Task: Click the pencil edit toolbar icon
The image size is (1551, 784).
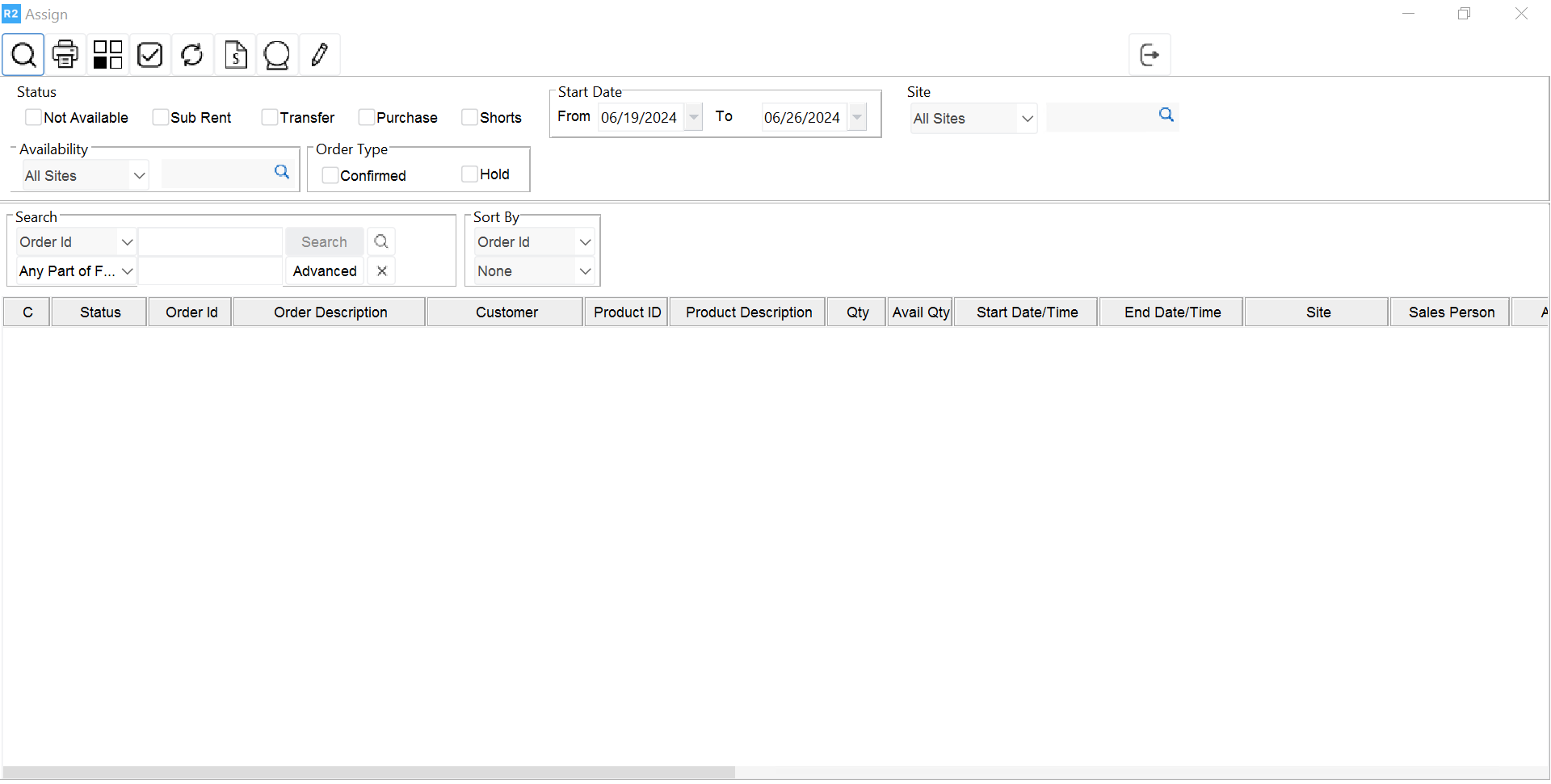Action: 320,55
